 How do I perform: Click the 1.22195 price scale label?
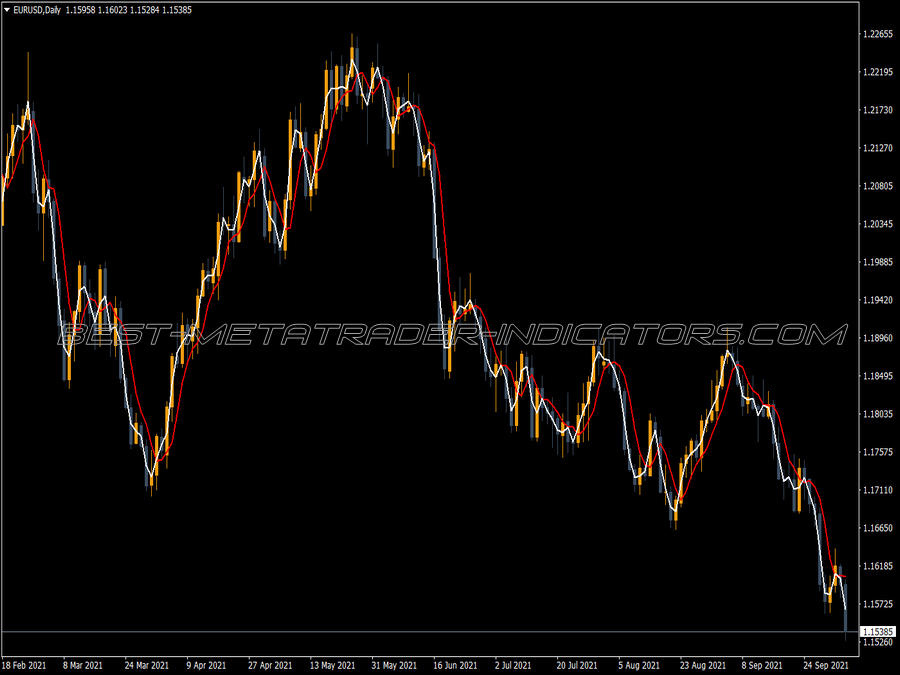pyautogui.click(x=878, y=72)
